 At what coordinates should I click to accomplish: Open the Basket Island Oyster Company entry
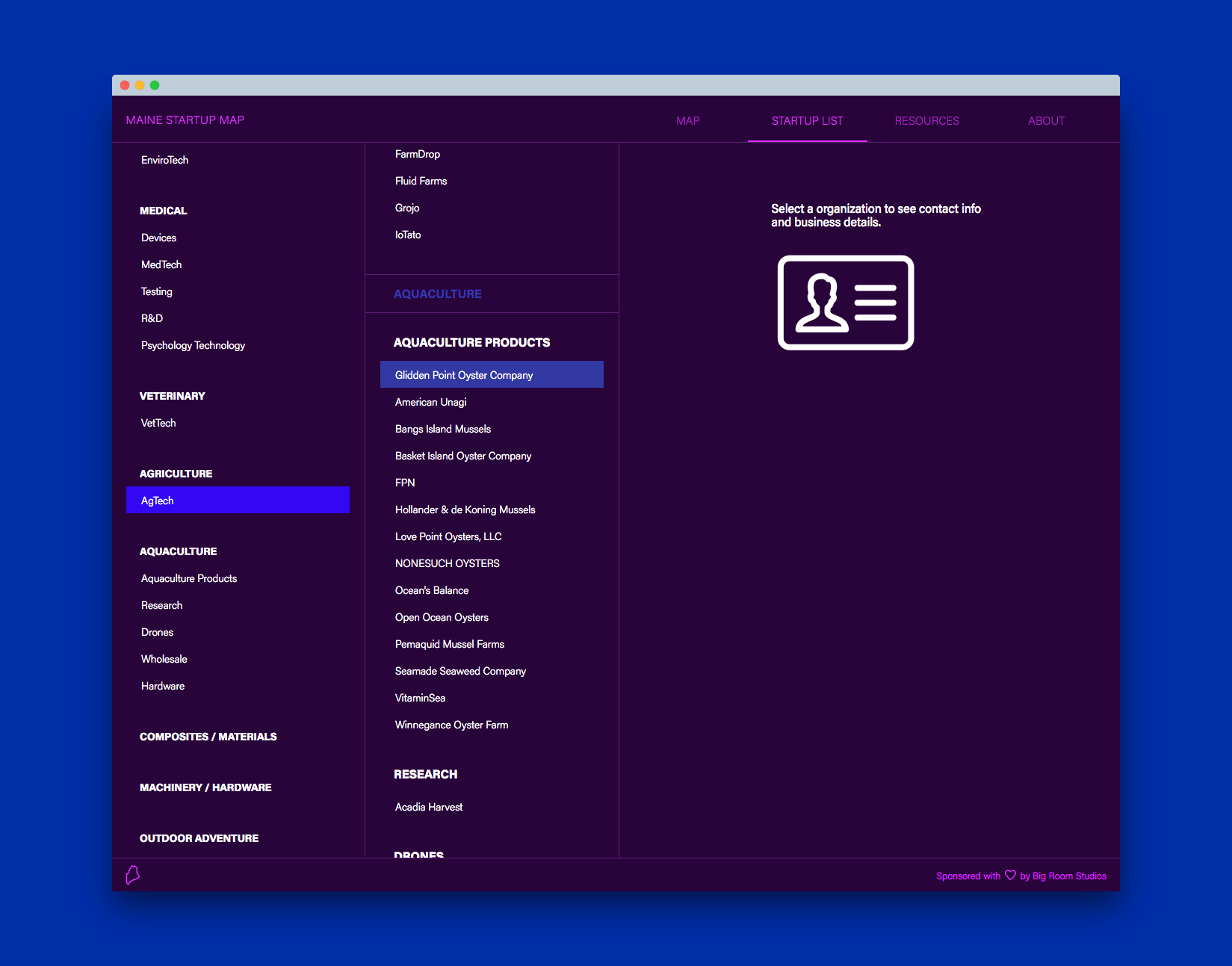463,456
